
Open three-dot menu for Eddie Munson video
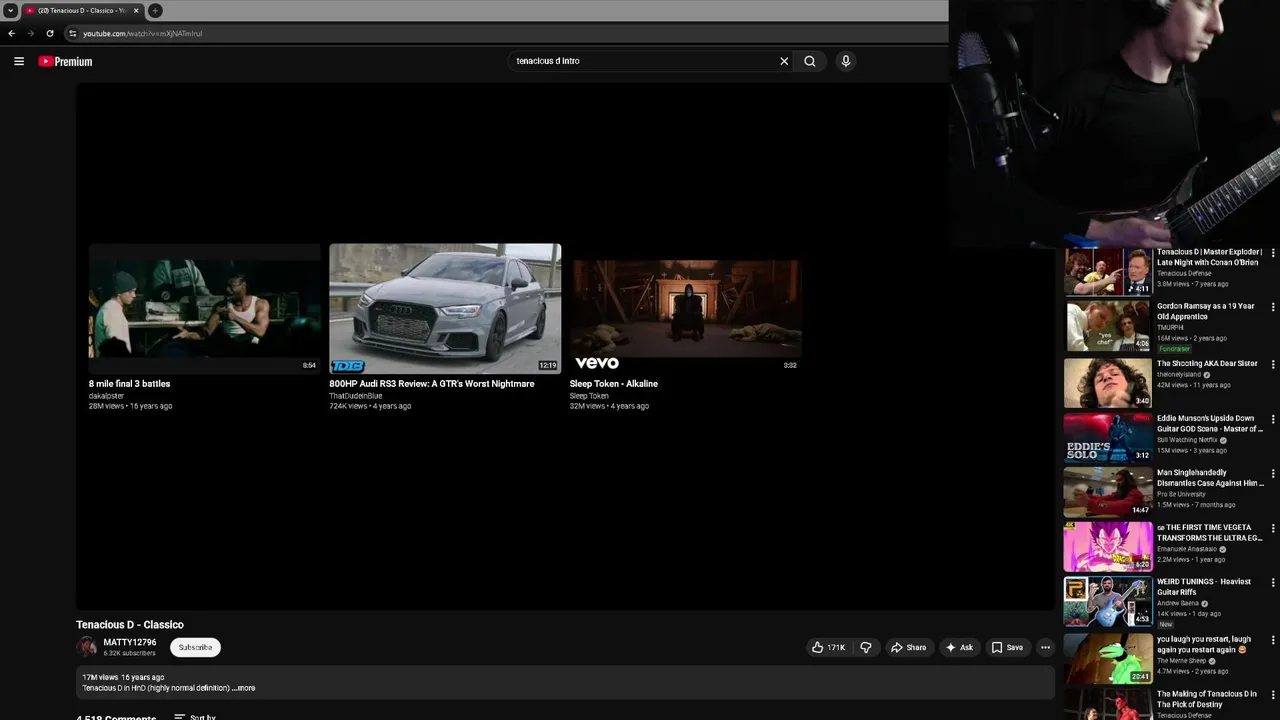[x=1273, y=419]
